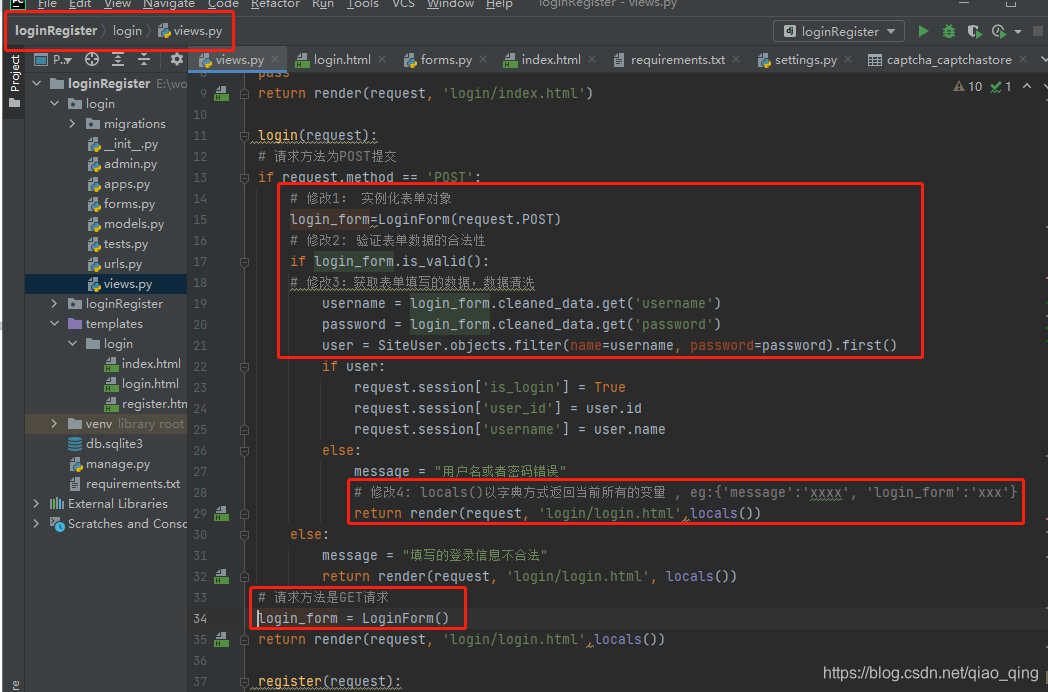Expand External Libraries node

click(37, 503)
